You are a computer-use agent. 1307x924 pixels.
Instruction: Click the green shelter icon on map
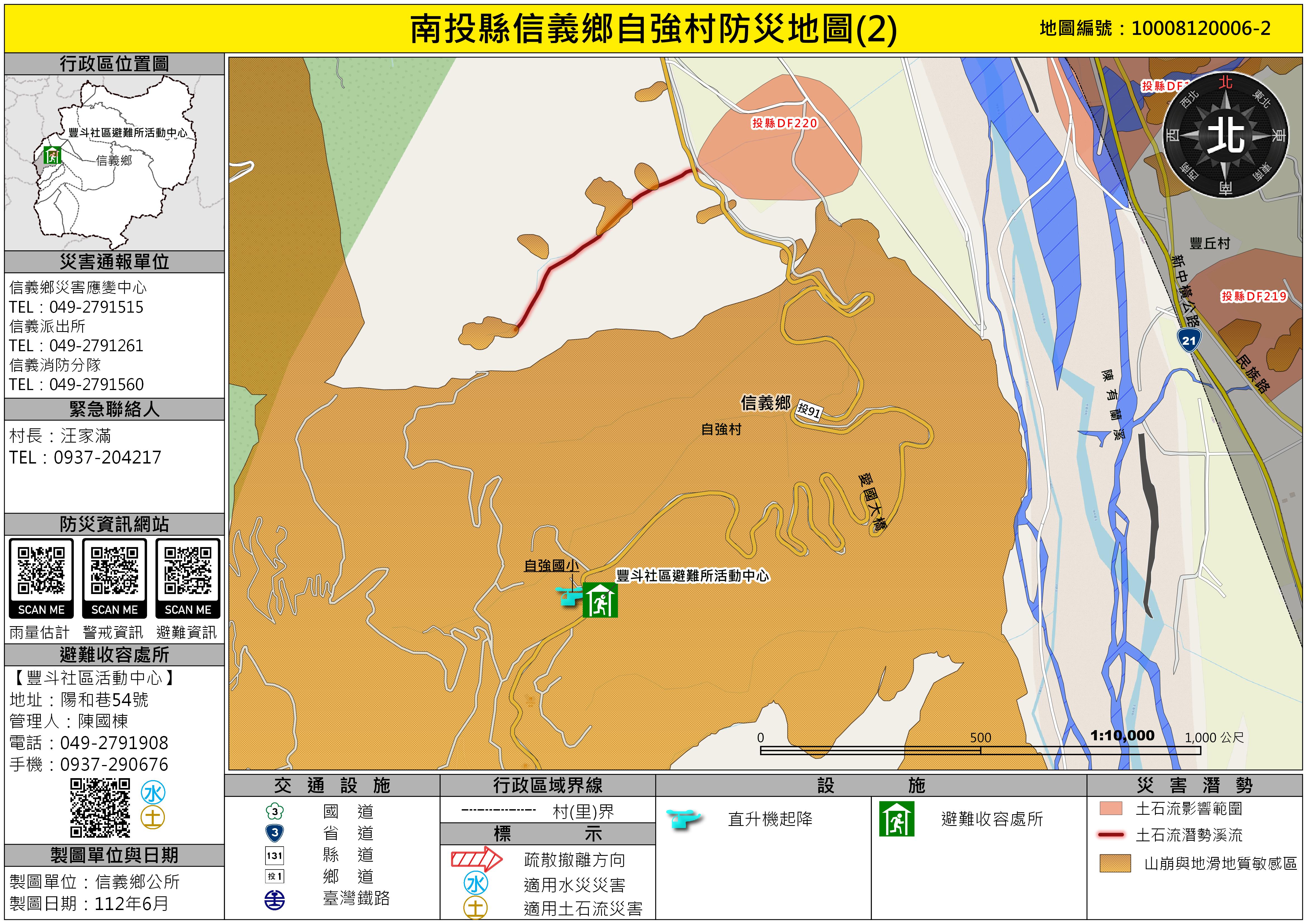600,601
